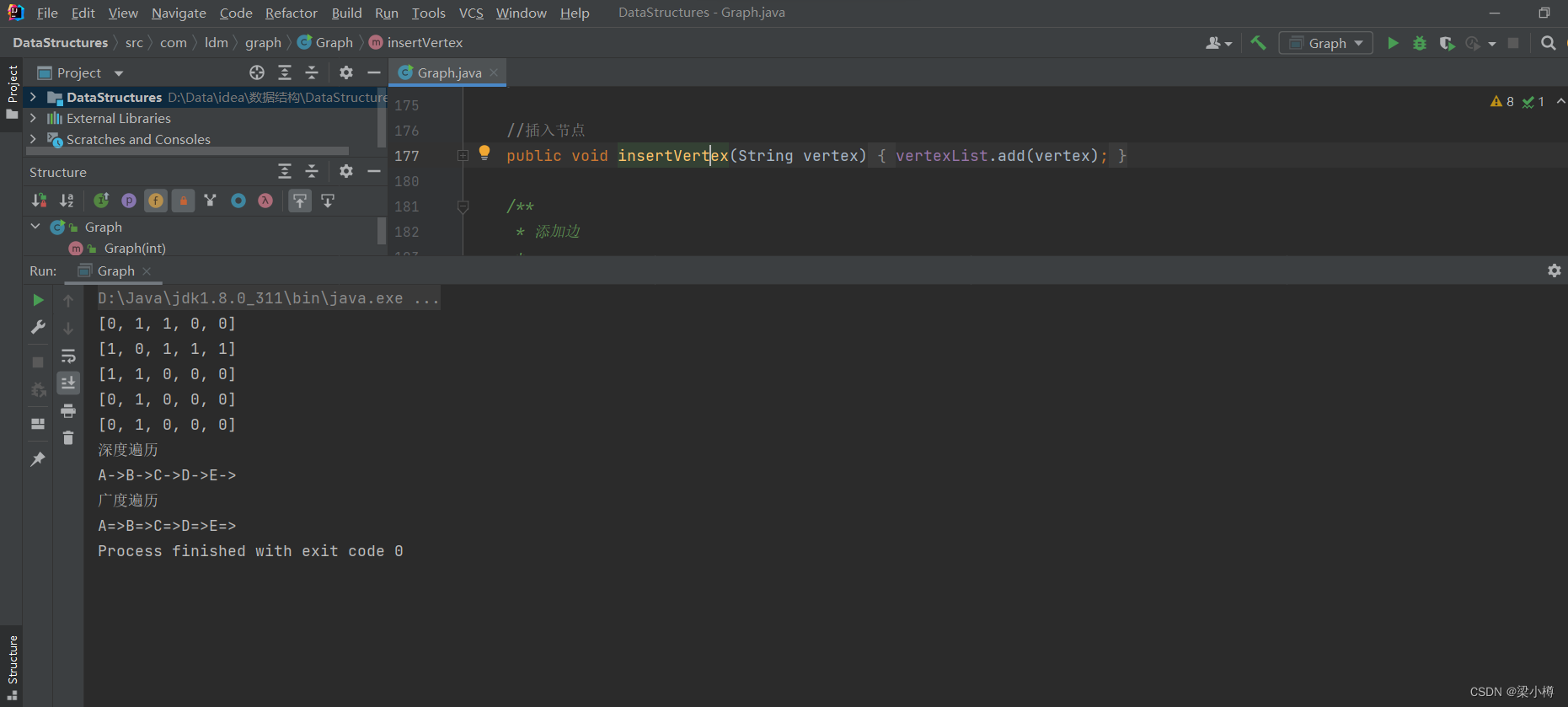Toggle Show non-public members lock icon

point(183,201)
